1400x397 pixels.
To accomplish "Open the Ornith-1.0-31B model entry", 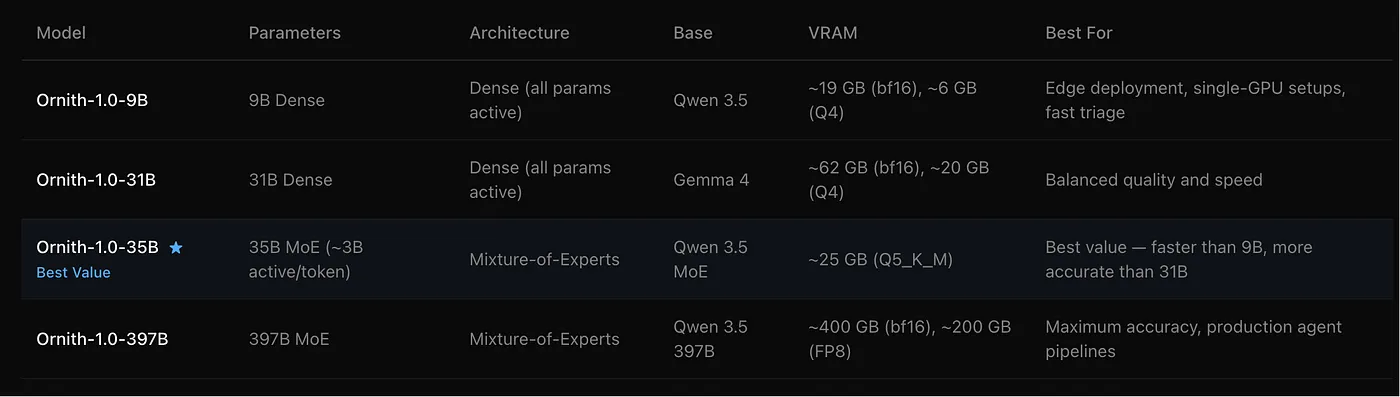I will point(96,180).
